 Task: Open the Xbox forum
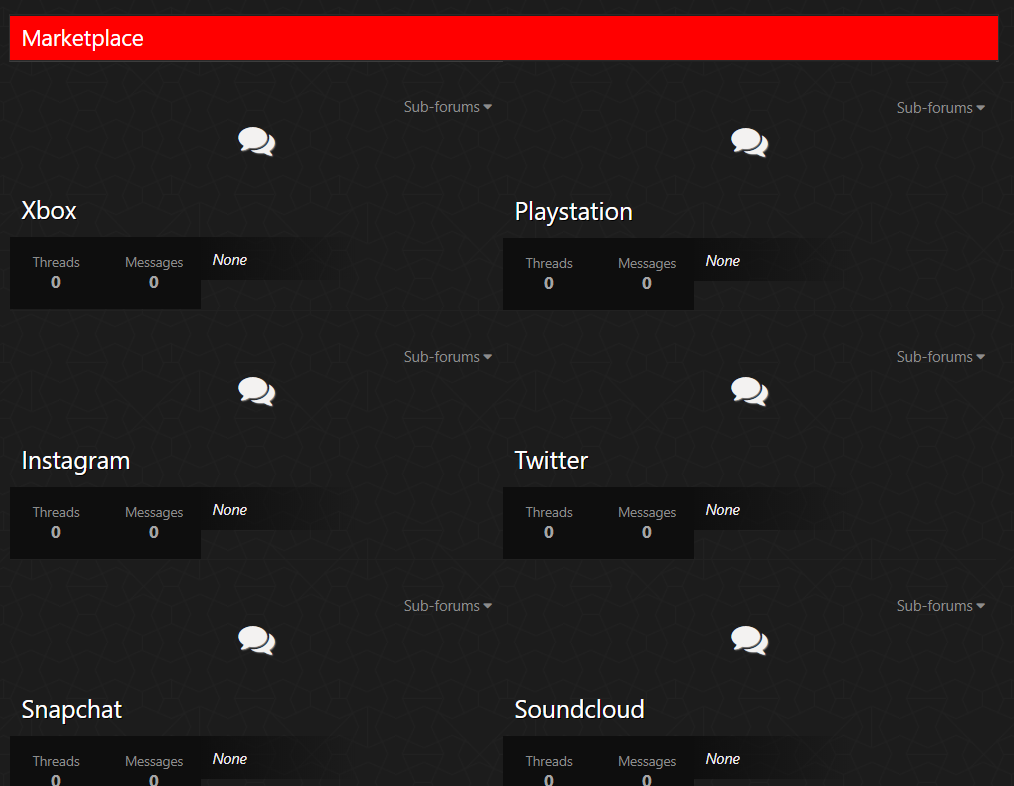pyautogui.click(x=49, y=211)
